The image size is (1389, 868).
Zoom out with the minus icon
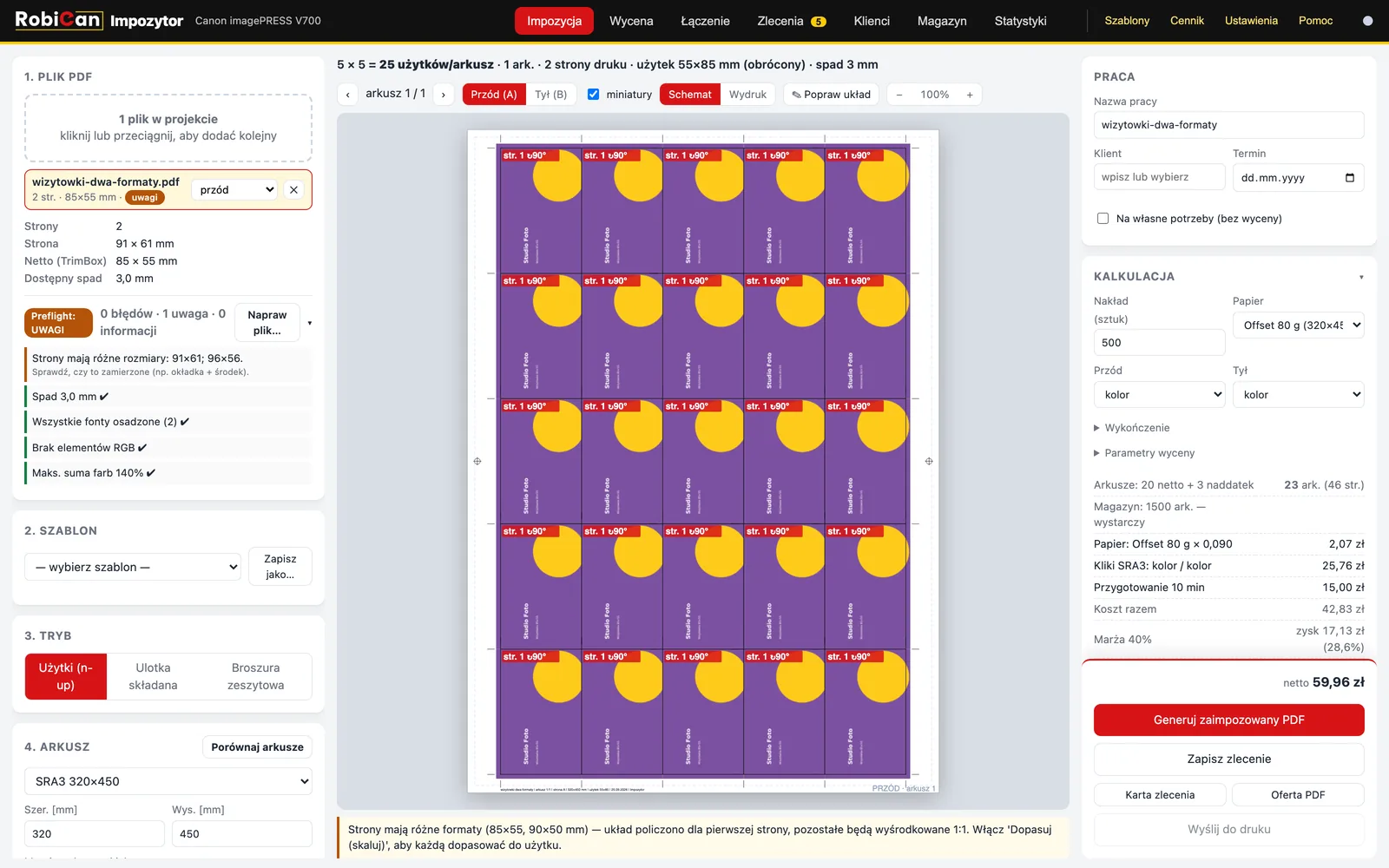click(899, 95)
